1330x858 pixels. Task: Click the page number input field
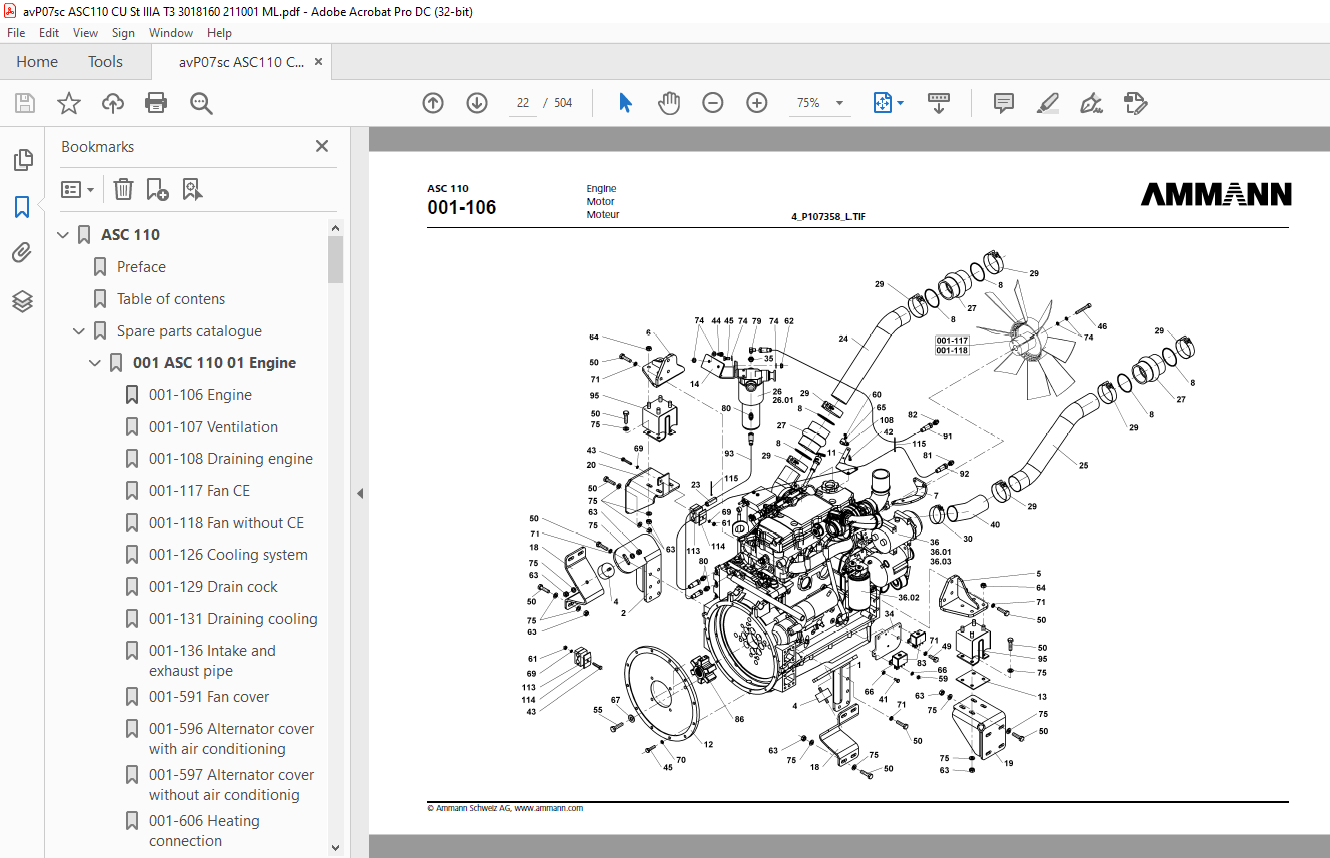pyautogui.click(x=523, y=103)
